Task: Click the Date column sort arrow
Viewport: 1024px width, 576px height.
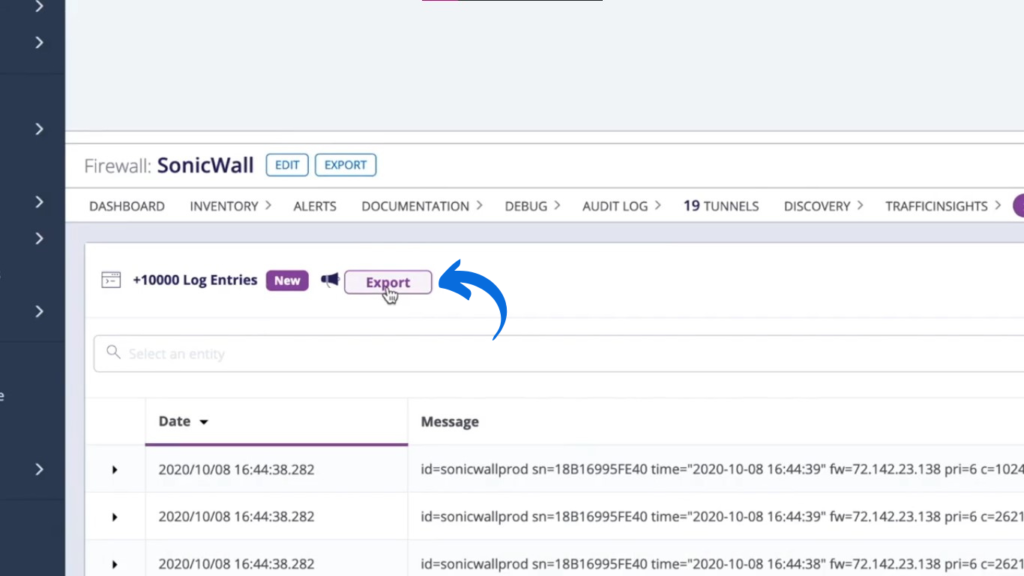Action: (204, 422)
